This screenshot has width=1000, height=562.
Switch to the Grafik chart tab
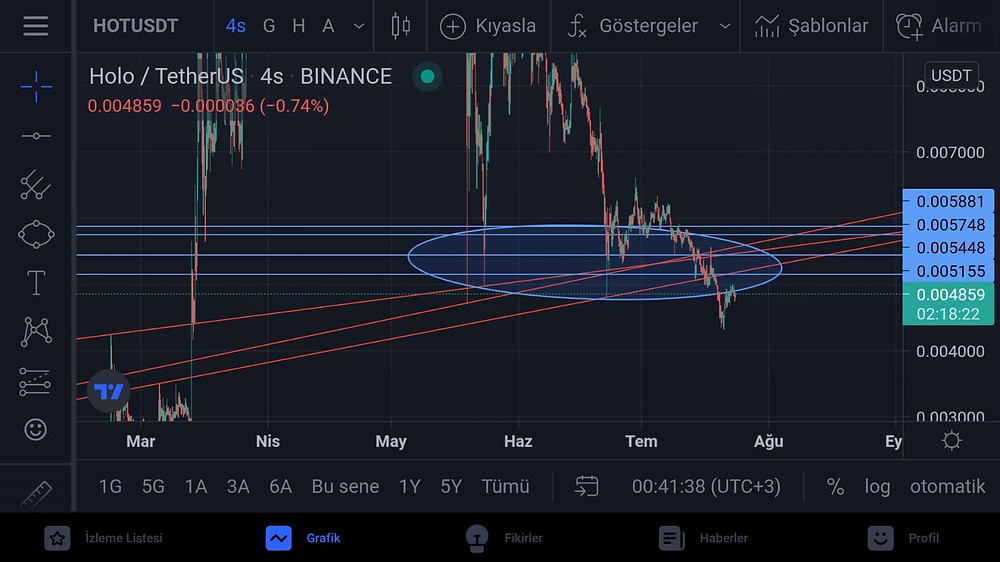click(x=304, y=538)
